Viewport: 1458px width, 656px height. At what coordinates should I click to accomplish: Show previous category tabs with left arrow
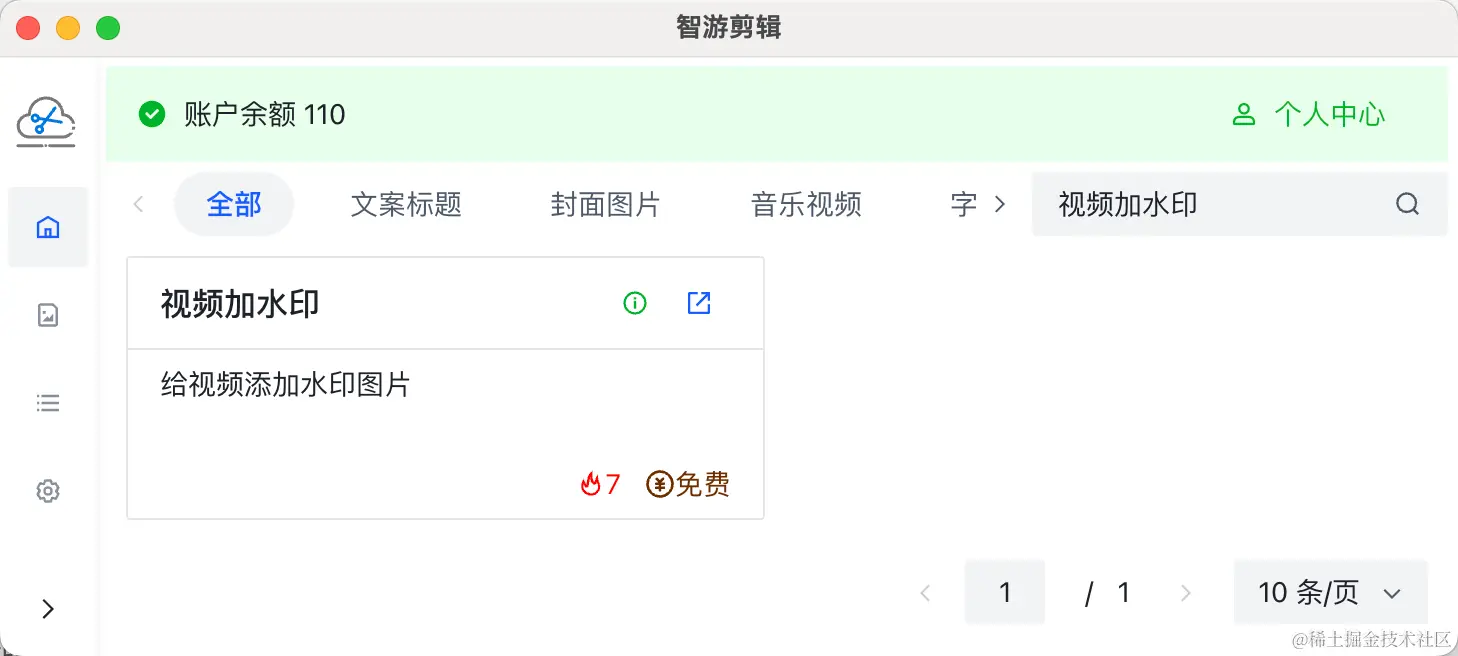[x=139, y=204]
